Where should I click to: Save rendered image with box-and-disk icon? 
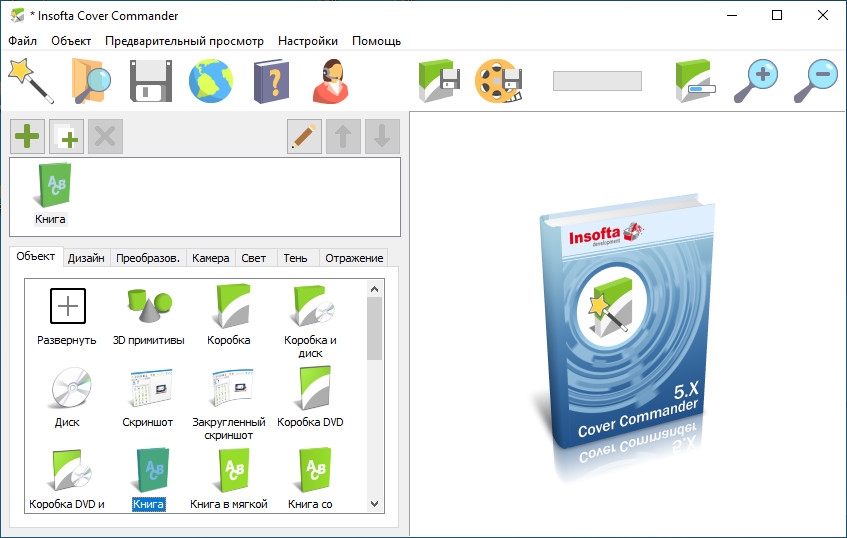pyautogui.click(x=438, y=80)
